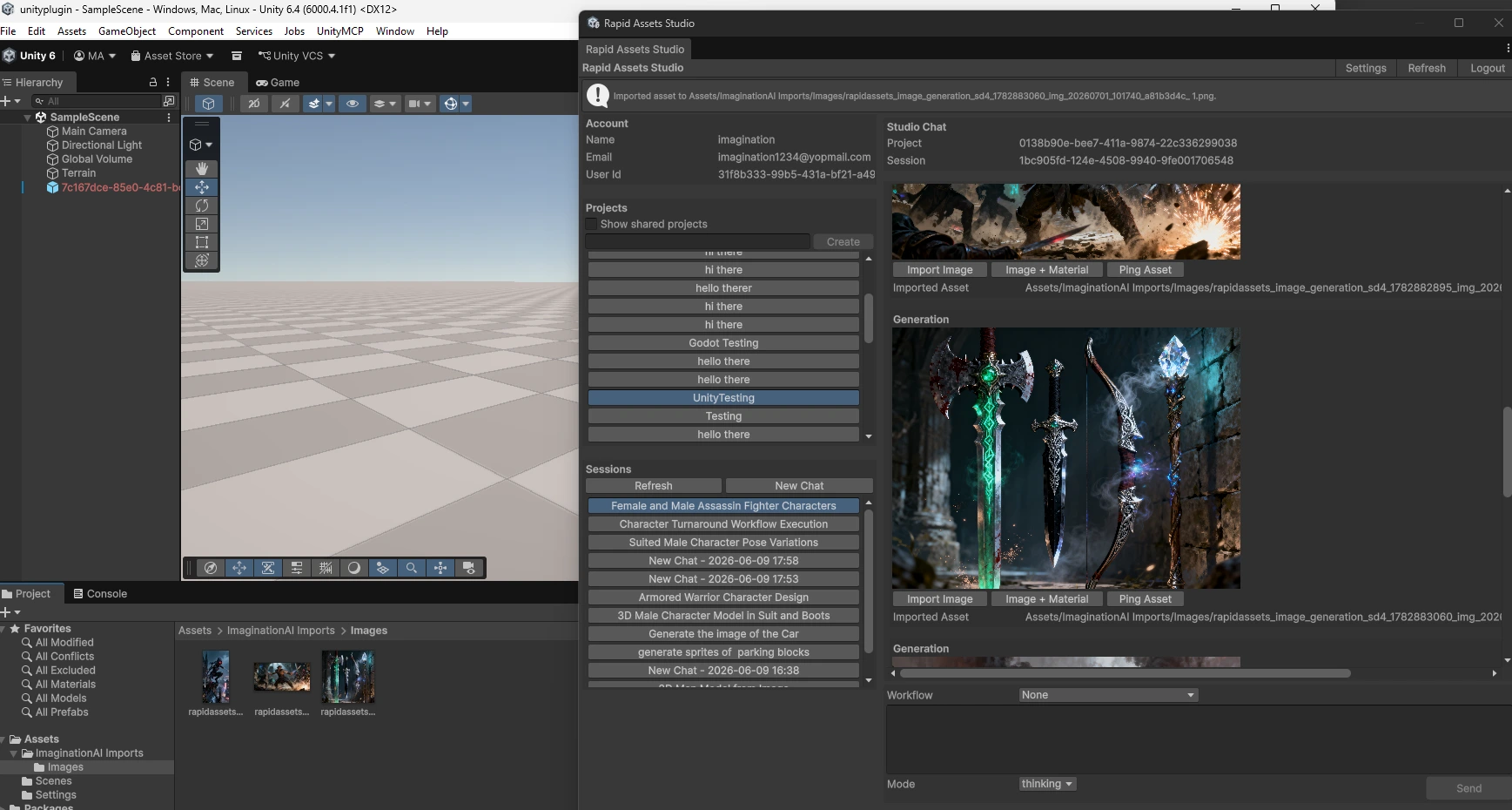
Task: Toggle scene effects (skybox) button
Action: 314,104
